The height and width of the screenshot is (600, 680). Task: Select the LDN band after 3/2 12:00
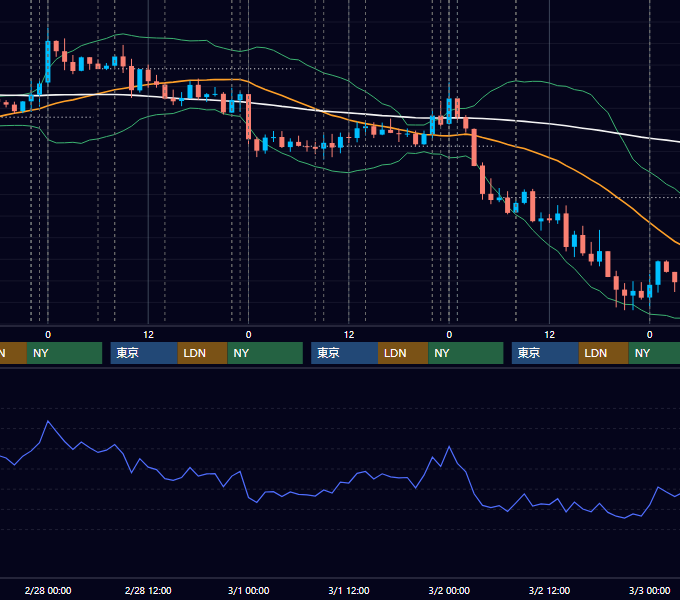click(x=604, y=353)
